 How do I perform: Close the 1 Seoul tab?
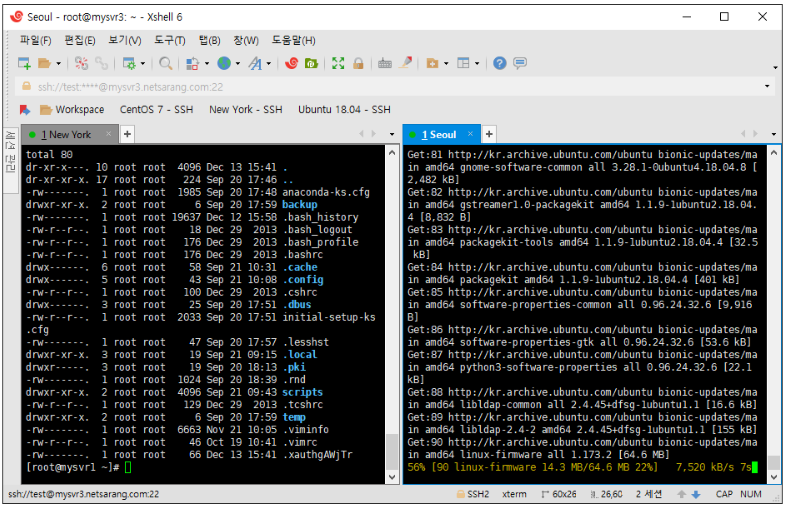point(470,134)
